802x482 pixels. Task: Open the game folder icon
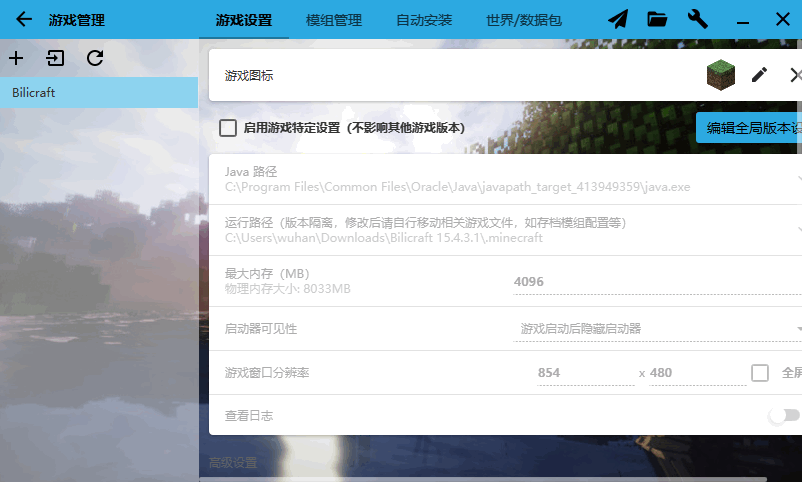point(657,20)
